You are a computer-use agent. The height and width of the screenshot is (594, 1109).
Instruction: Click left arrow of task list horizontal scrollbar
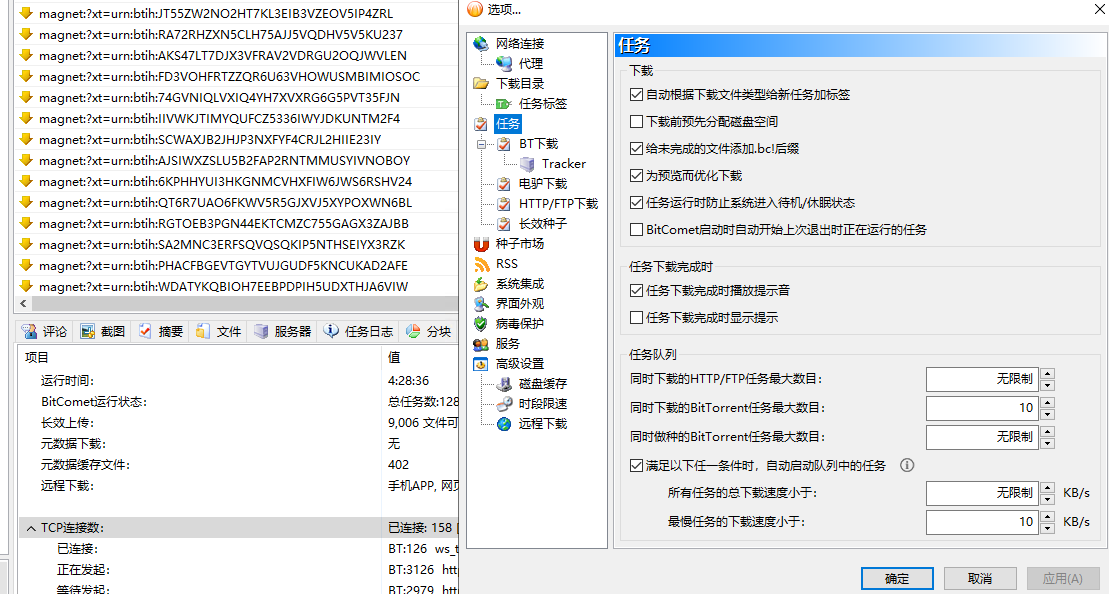coord(22,303)
